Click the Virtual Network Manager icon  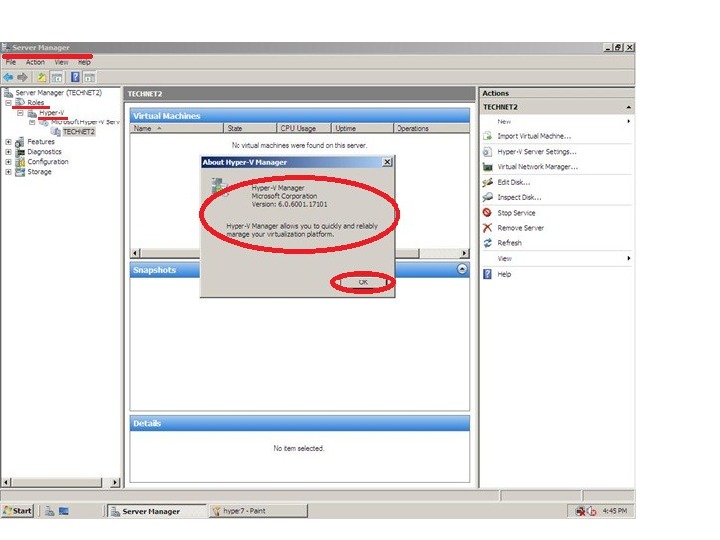tap(488, 167)
